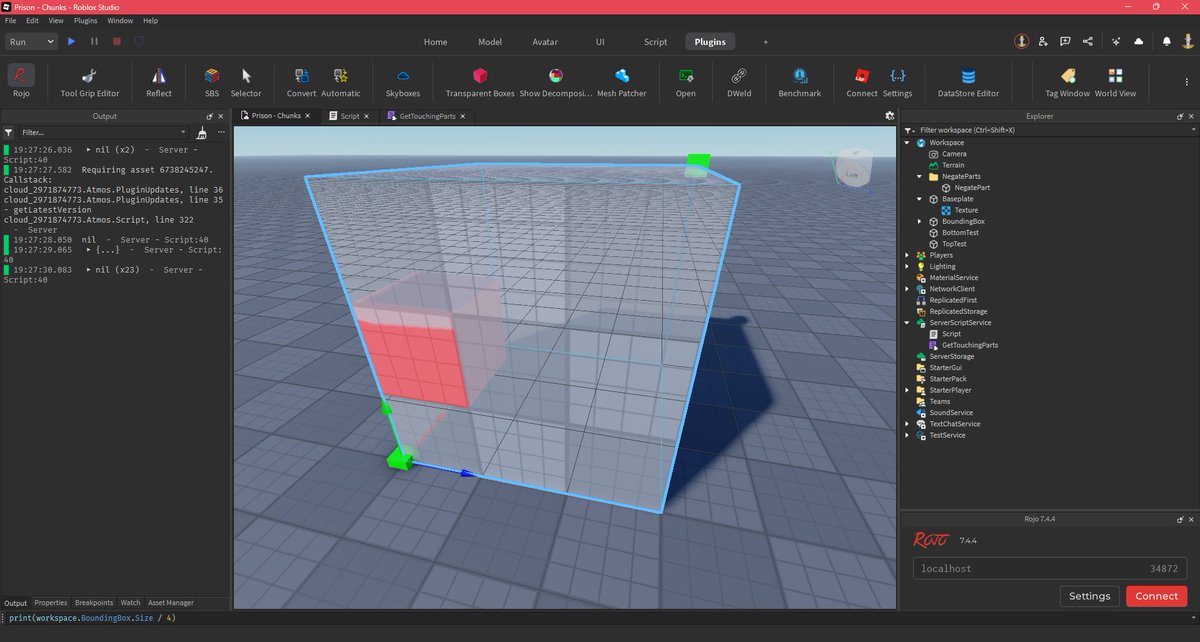Expand the TextChatService node
The height and width of the screenshot is (642, 1200).
pyautogui.click(x=907, y=424)
